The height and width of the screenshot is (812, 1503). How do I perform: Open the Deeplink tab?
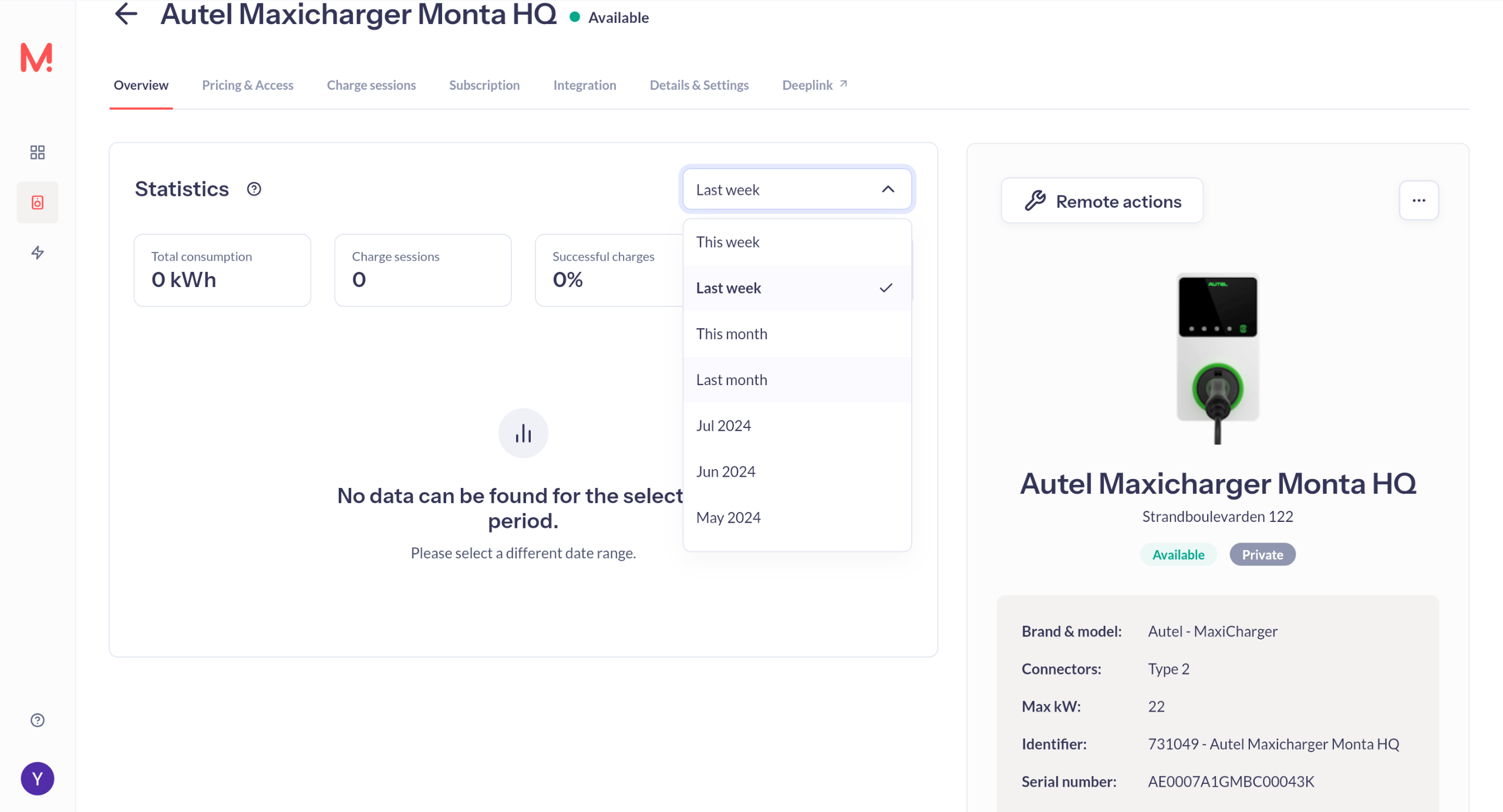click(x=815, y=85)
